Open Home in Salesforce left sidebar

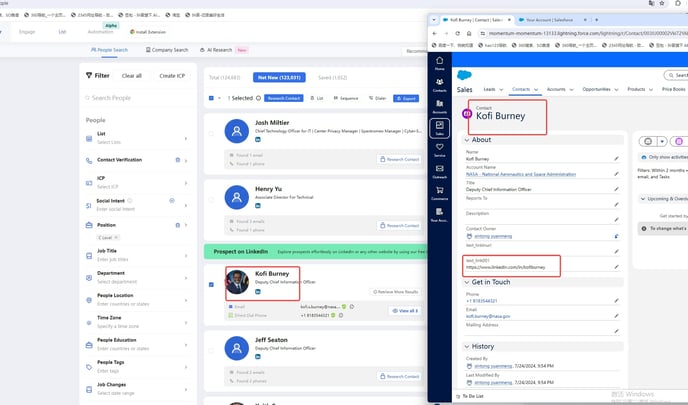[439, 63]
